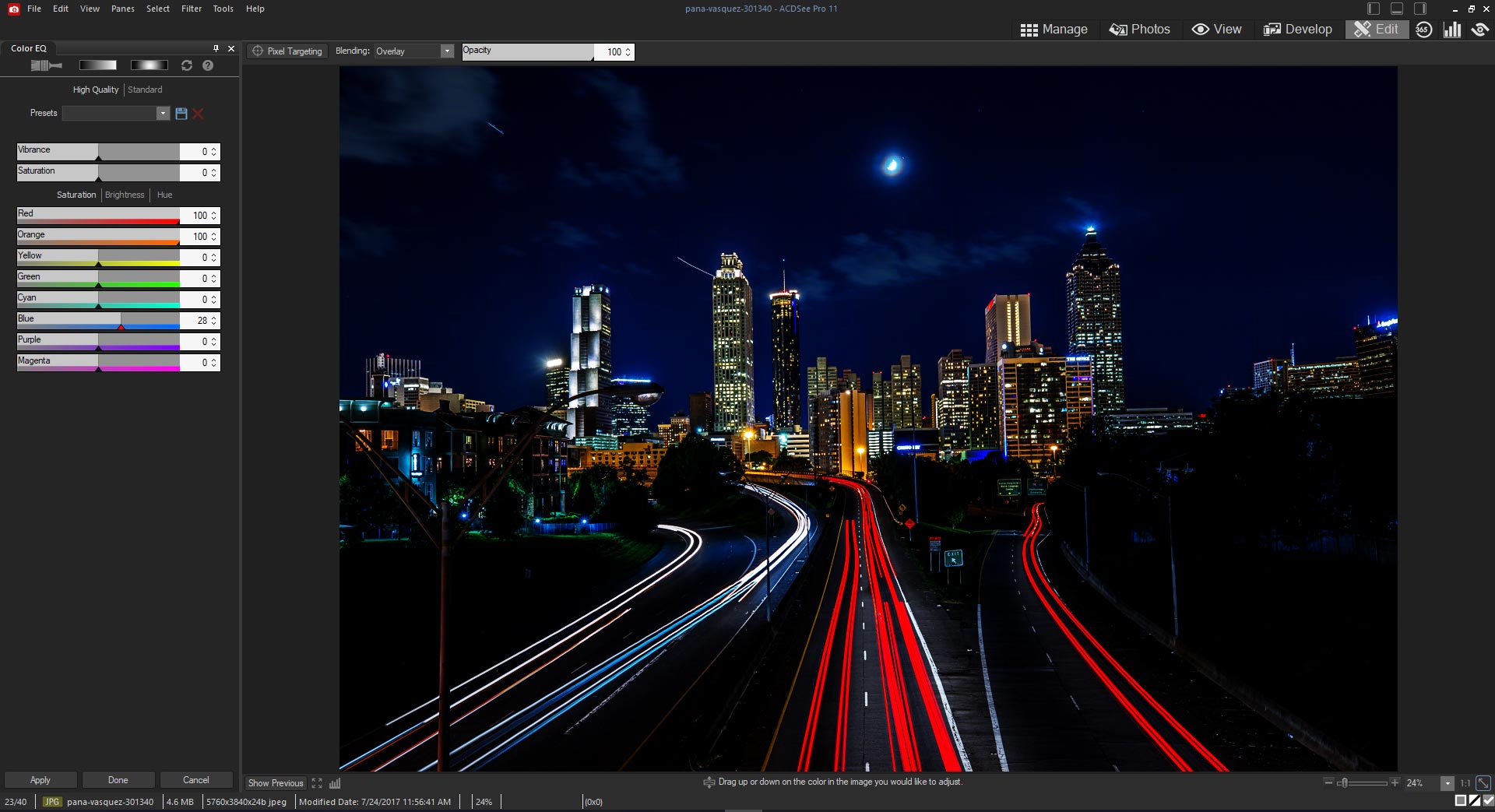Expand the Presets dropdown list
The image size is (1495, 812).
[x=163, y=113]
